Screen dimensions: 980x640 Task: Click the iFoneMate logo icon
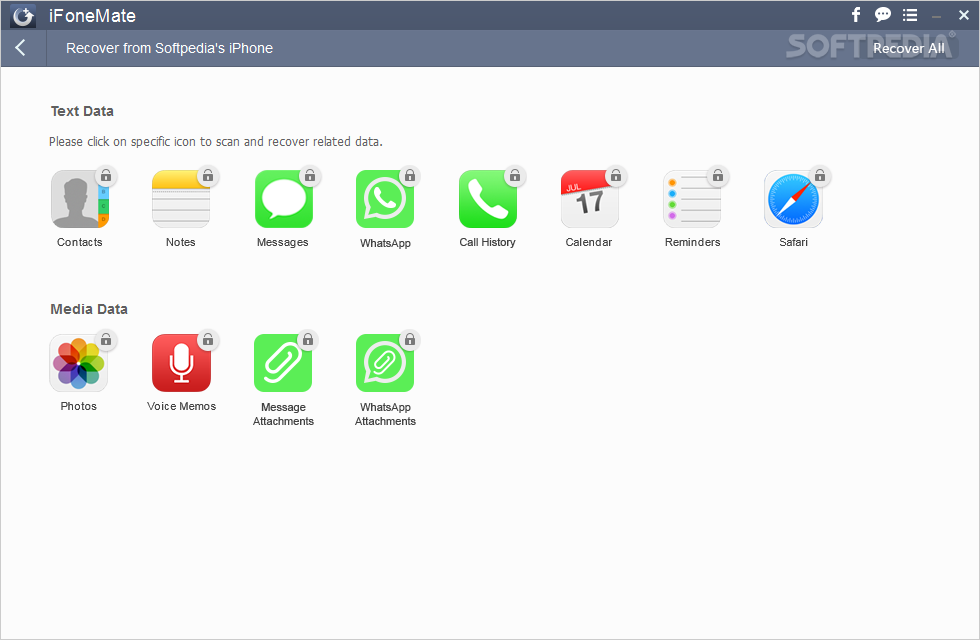click(x=22, y=16)
